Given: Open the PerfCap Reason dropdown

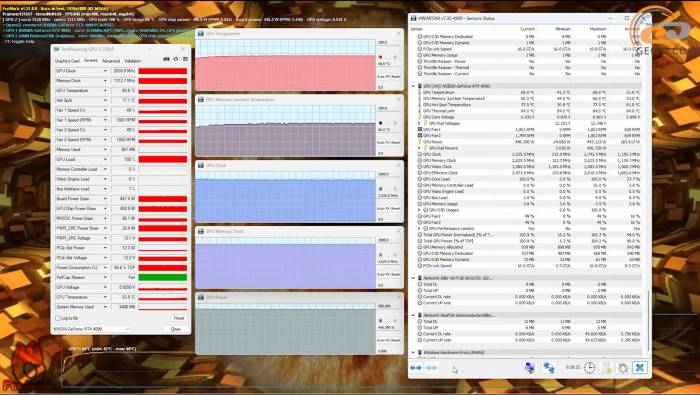Looking at the screenshot, I should (x=105, y=277).
